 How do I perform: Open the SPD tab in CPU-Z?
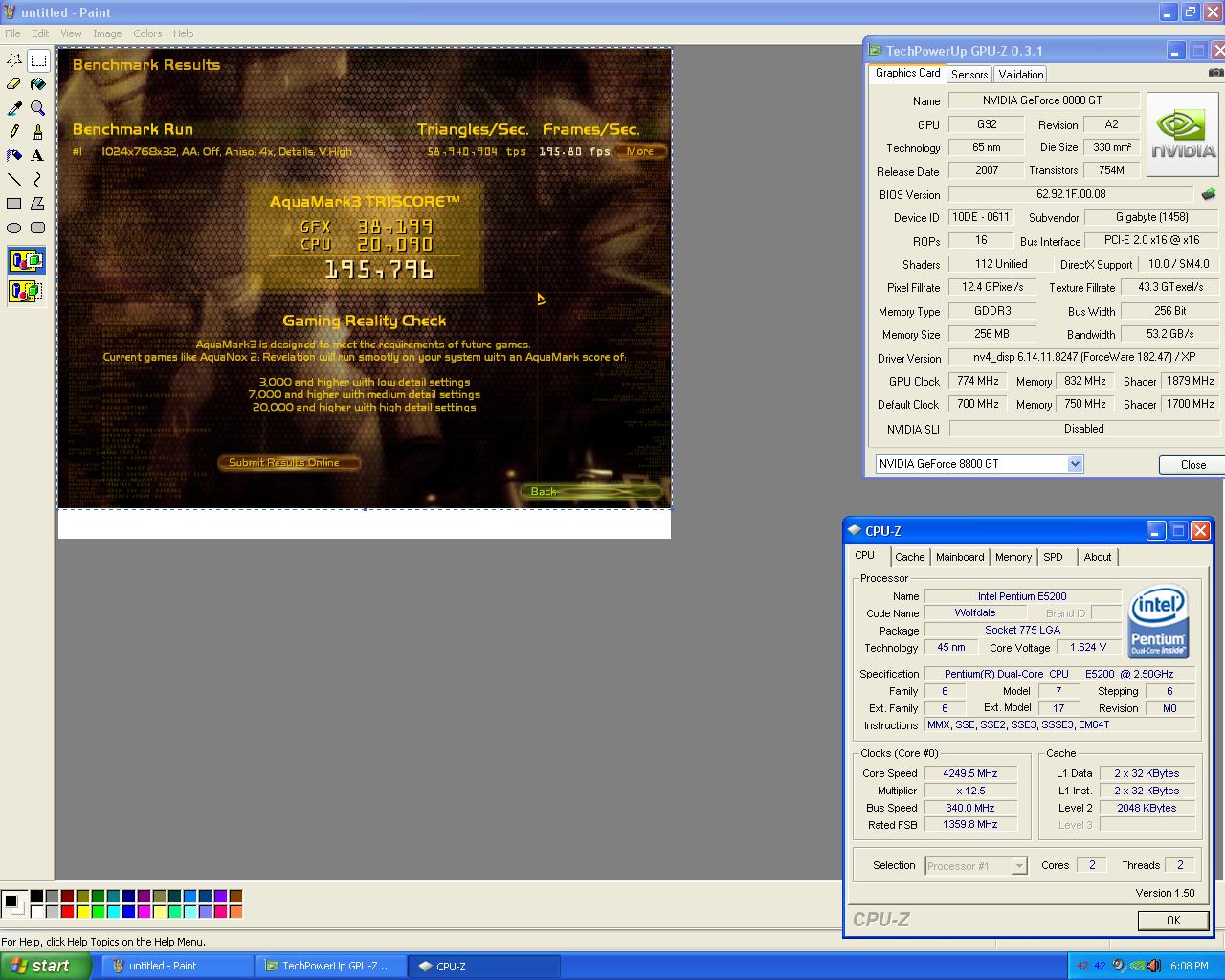coord(1054,557)
